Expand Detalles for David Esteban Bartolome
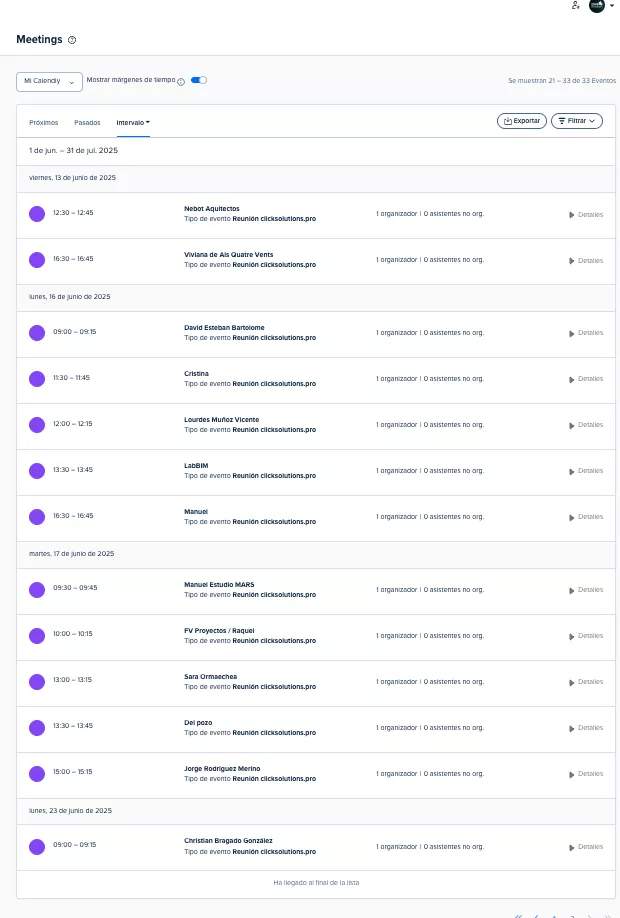The image size is (620, 918). (586, 333)
